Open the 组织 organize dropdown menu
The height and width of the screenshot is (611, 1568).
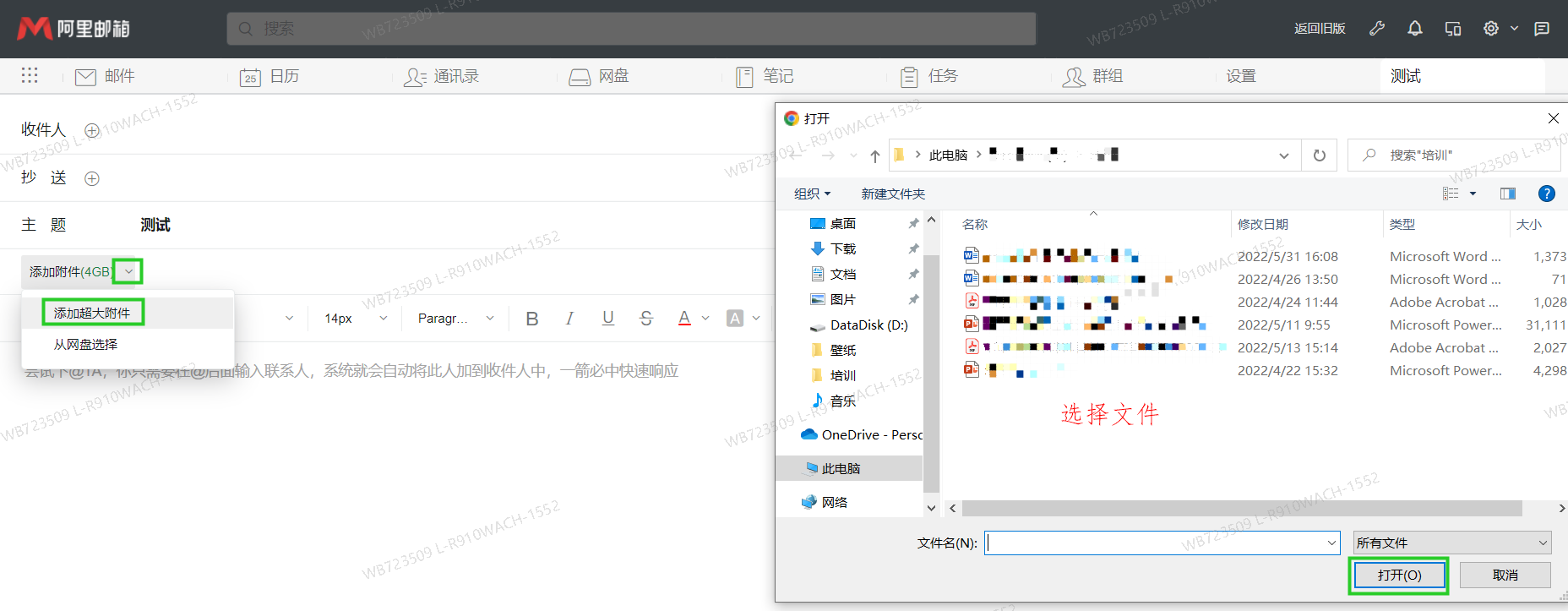pyautogui.click(x=812, y=194)
